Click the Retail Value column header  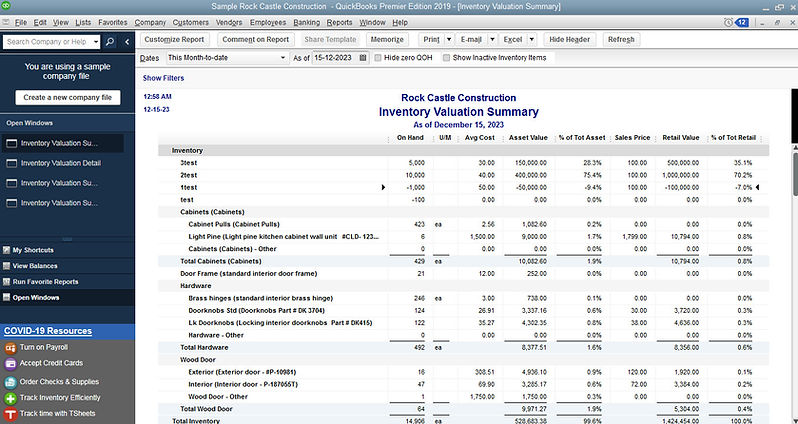pos(681,138)
